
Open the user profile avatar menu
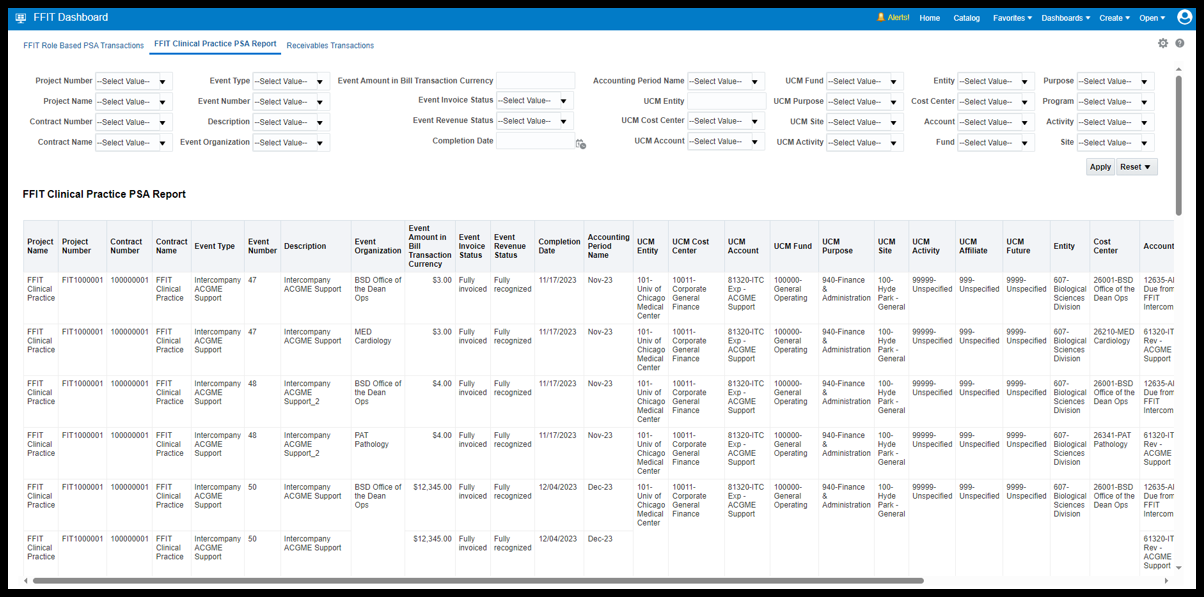pos(1185,17)
